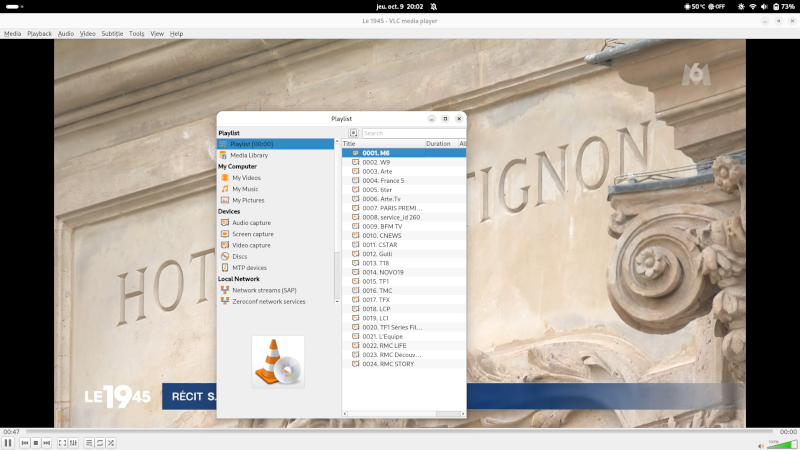
Task: Select channel 0004. France 5
Action: (404, 181)
